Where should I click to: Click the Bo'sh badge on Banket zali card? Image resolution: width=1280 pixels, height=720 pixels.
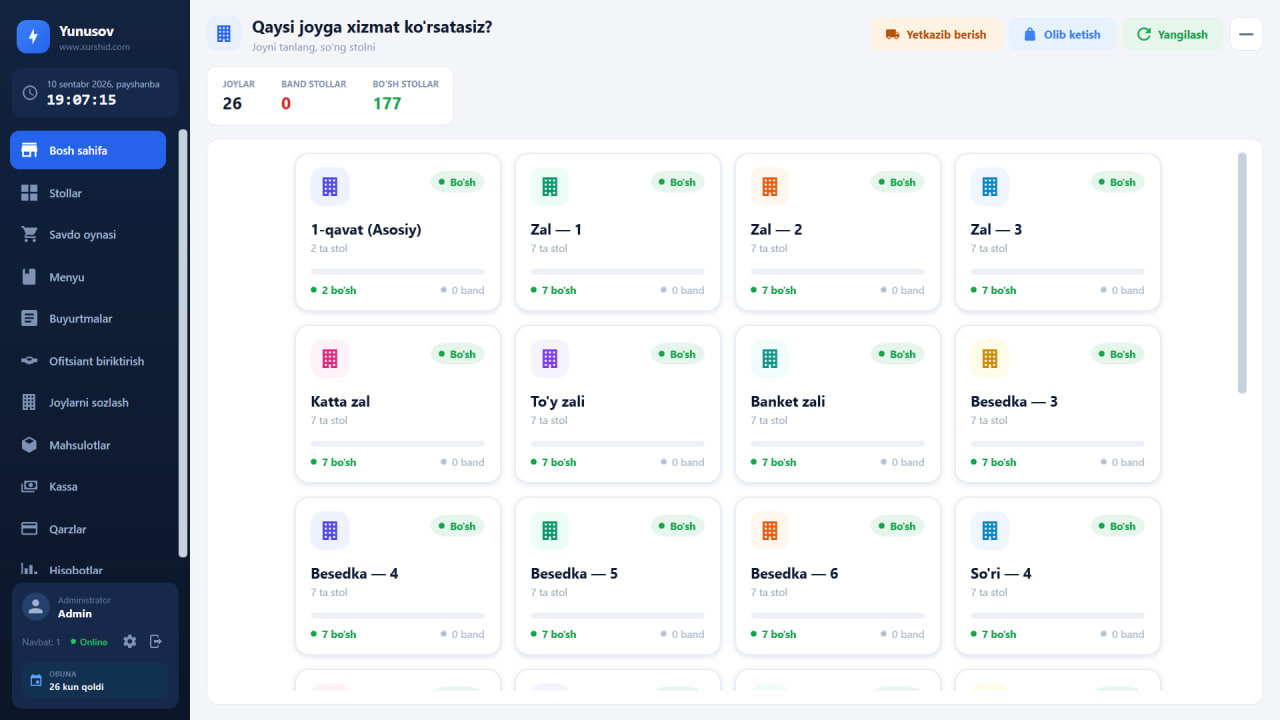pyautogui.click(x=897, y=354)
